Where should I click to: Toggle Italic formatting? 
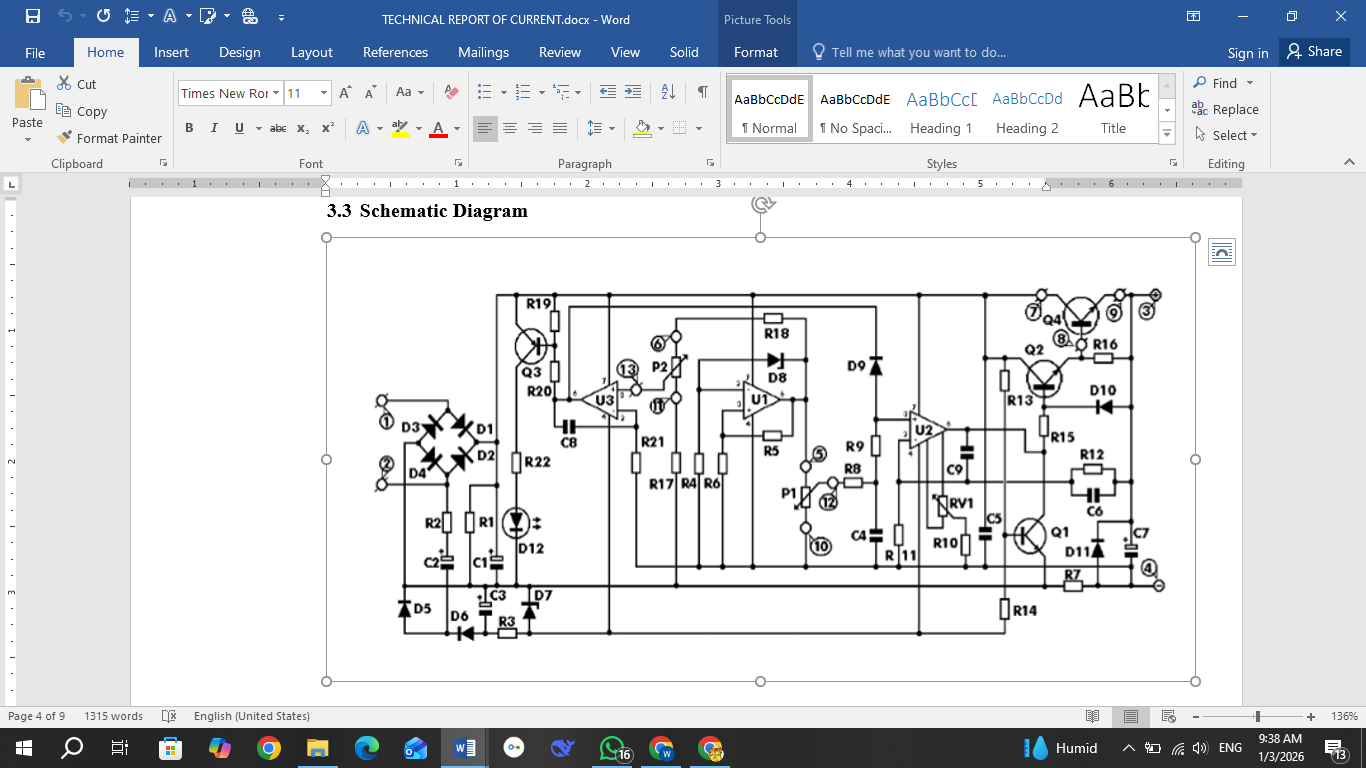[x=214, y=128]
